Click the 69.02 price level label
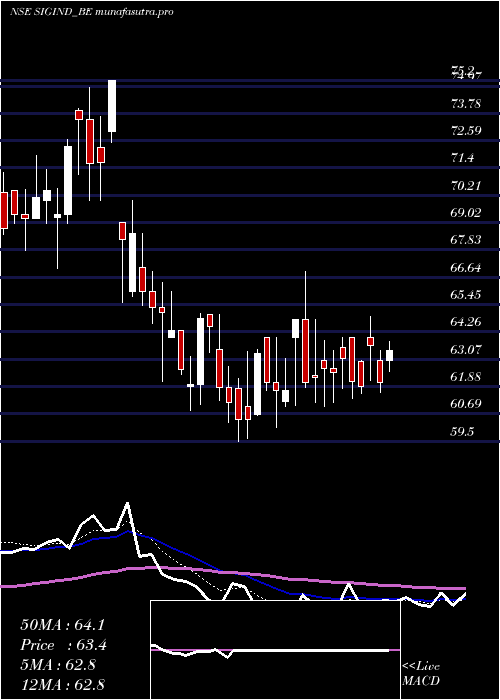Viewport: 500px width, 700px height. pyautogui.click(x=466, y=212)
